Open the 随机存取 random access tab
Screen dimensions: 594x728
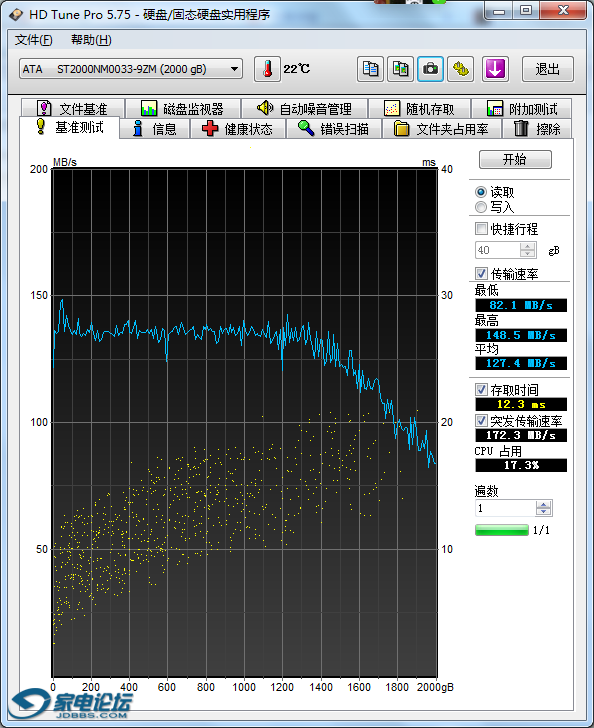click(x=420, y=109)
